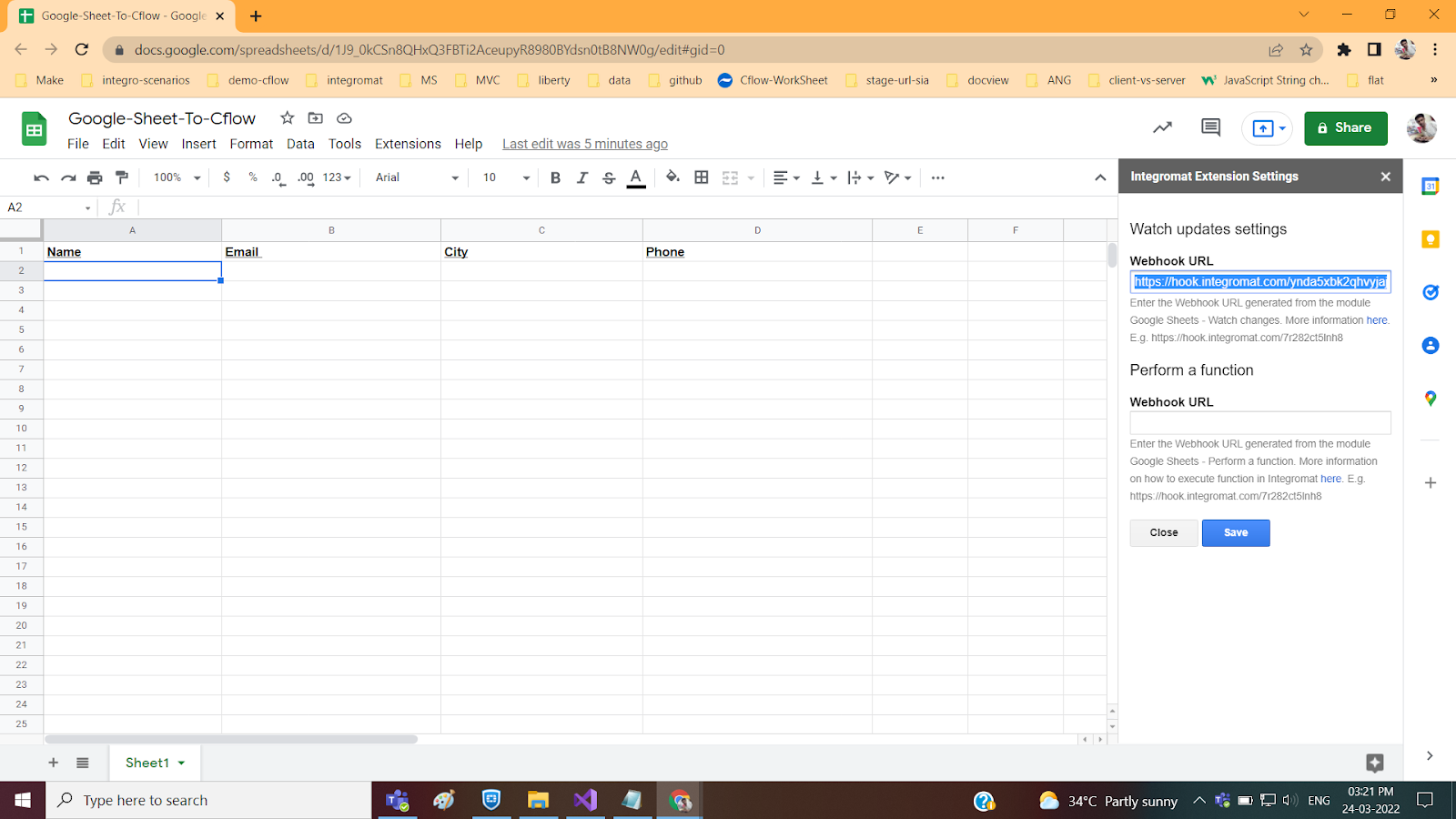Follow the 'here' link for Watch changes
The width and height of the screenshot is (1456, 819).
pyautogui.click(x=1377, y=320)
